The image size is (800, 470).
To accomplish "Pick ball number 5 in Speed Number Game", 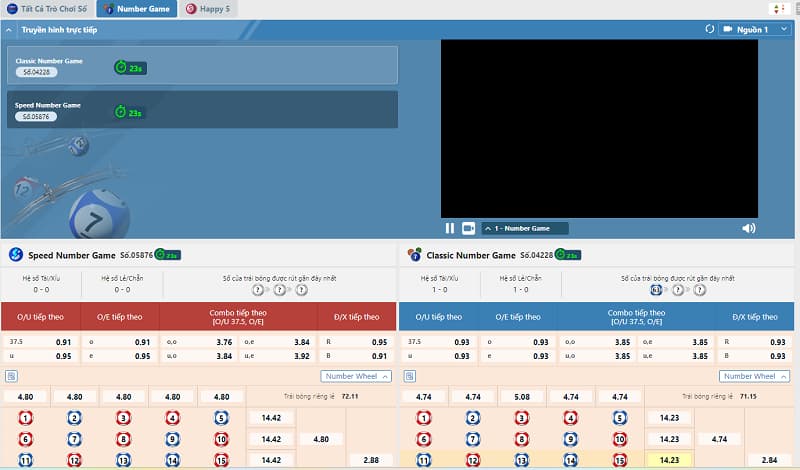I will point(221,418).
